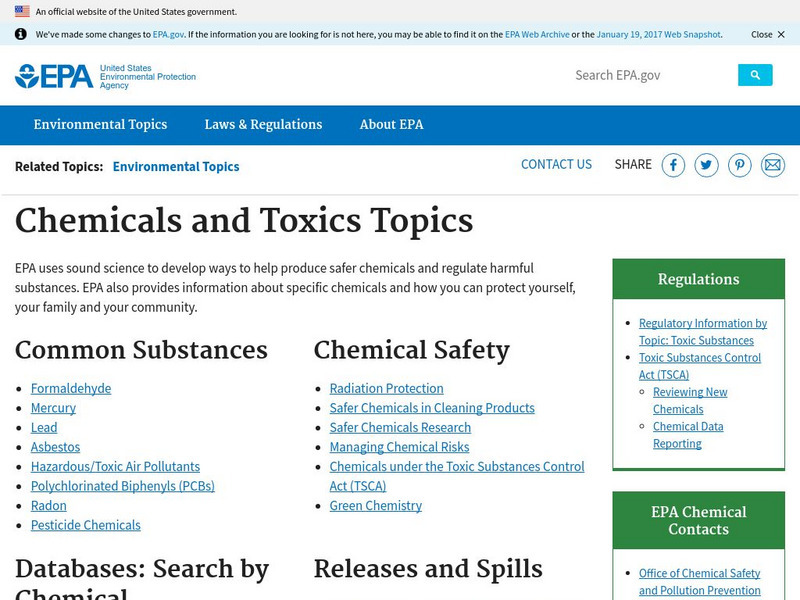Share the page on Twitter

click(706, 164)
